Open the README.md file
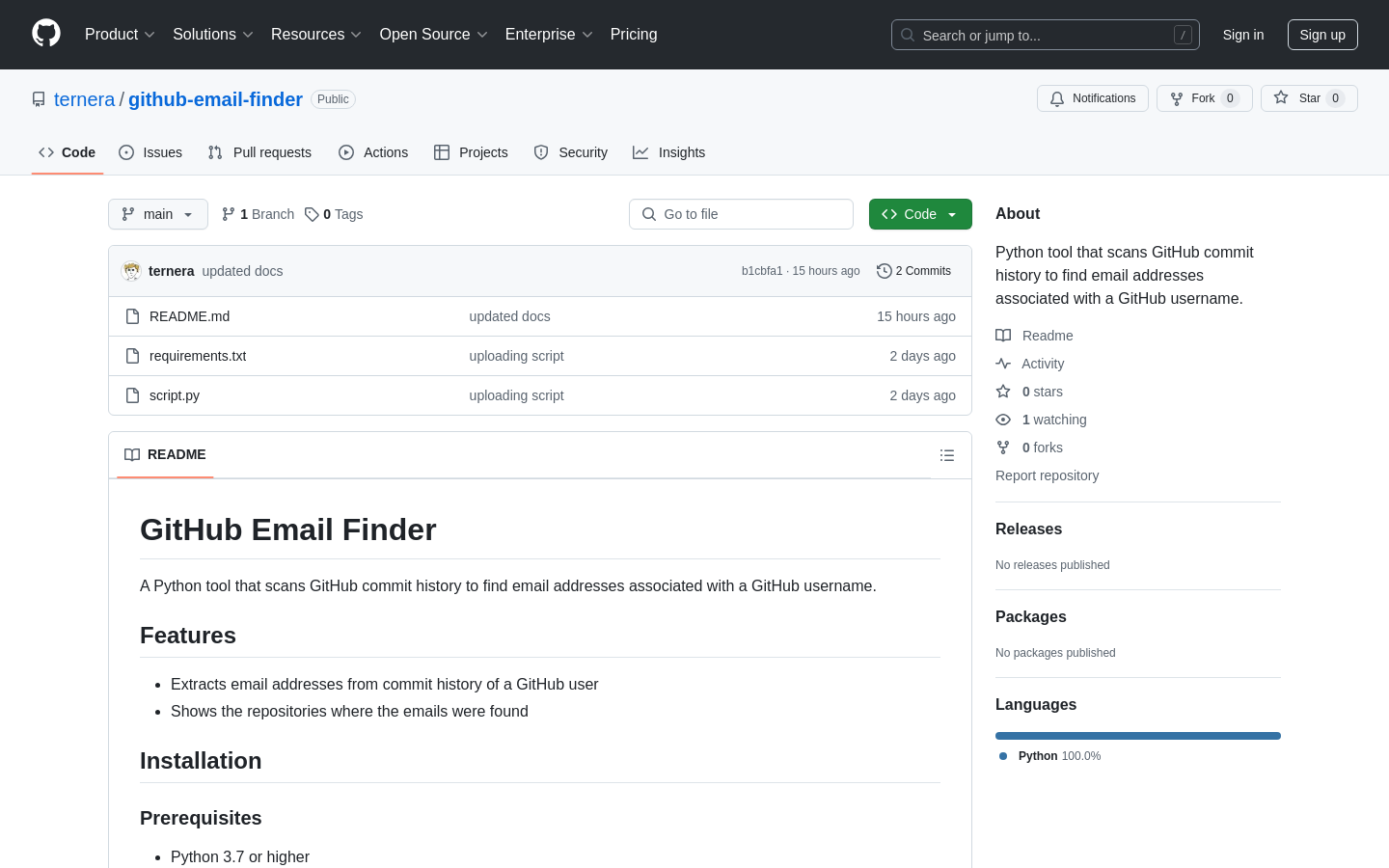Viewport: 1389px width, 868px height. pyautogui.click(x=189, y=316)
